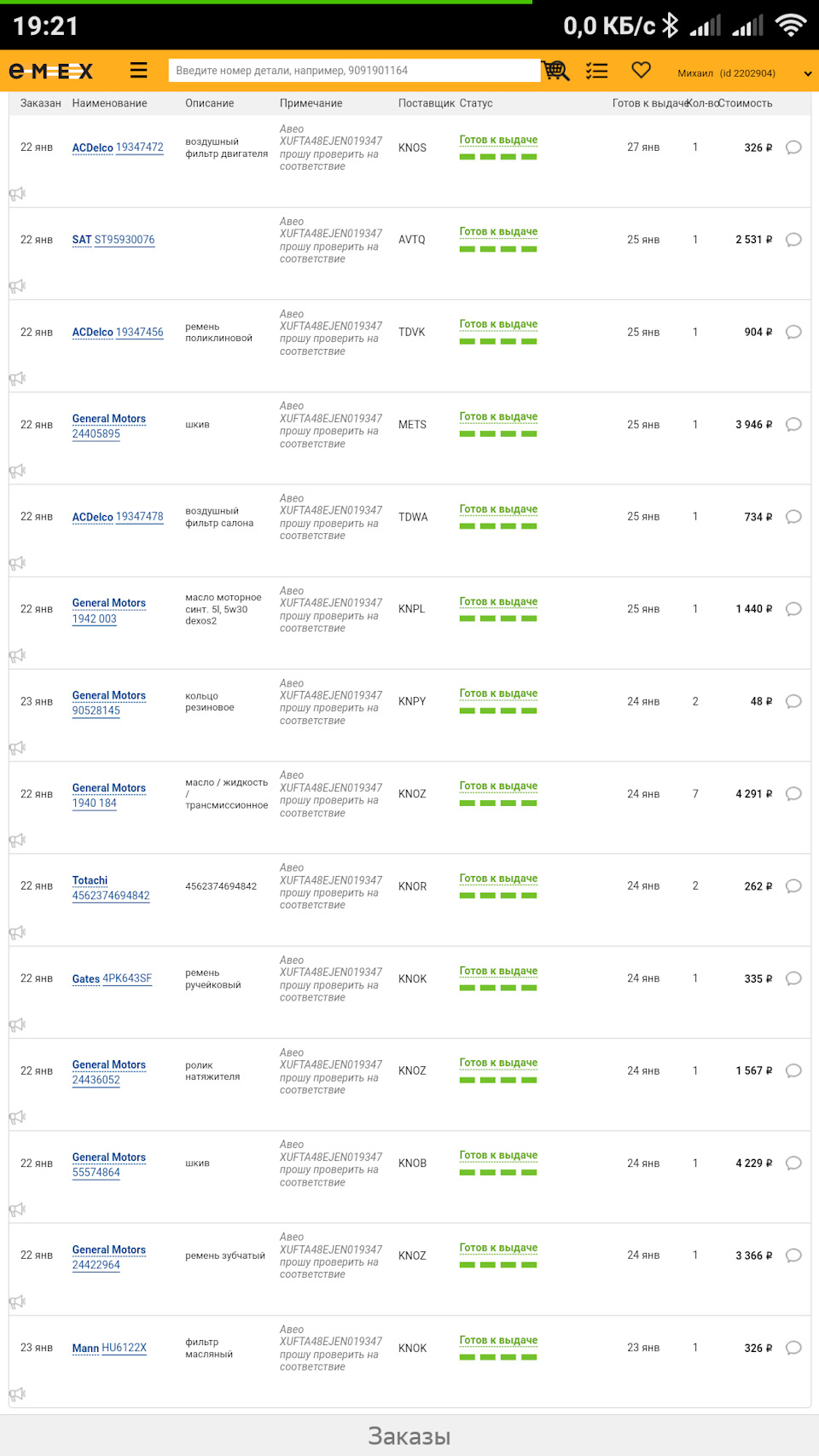Open the hamburger menu

(x=139, y=71)
